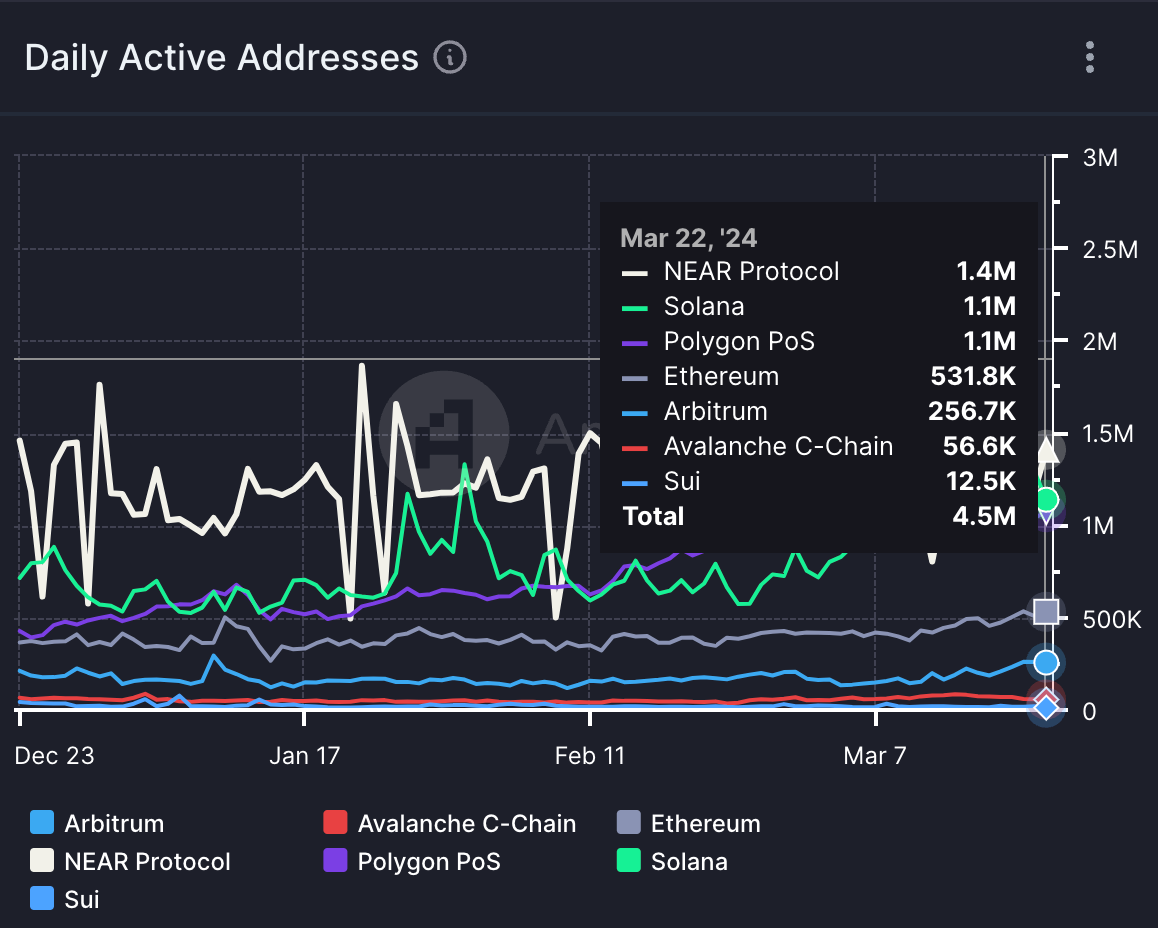Screen dimensions: 1158x928
Task: Click the Sui blue diamond data marker
Action: (x=1046, y=708)
